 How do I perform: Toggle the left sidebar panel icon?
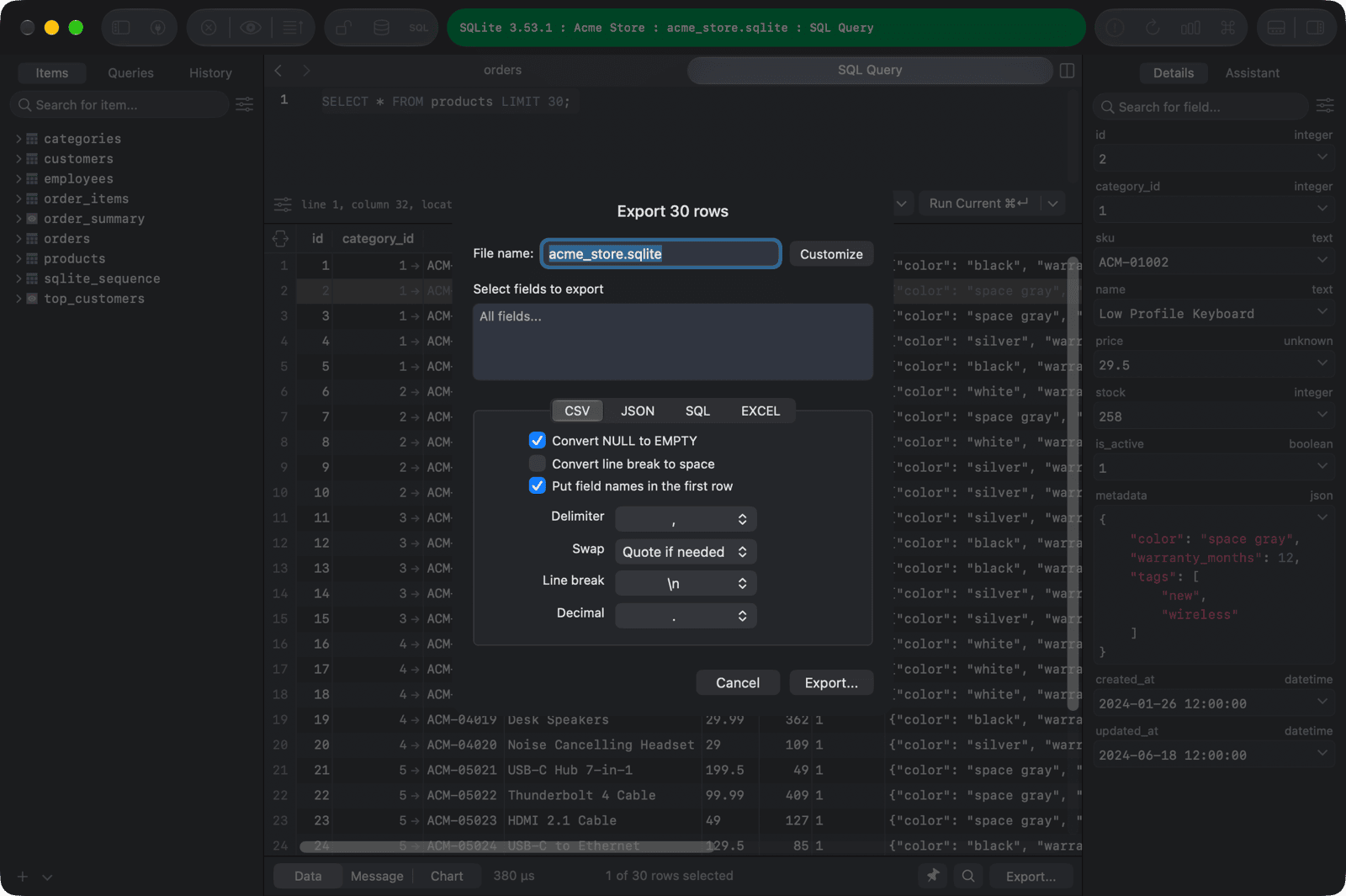coord(121,28)
